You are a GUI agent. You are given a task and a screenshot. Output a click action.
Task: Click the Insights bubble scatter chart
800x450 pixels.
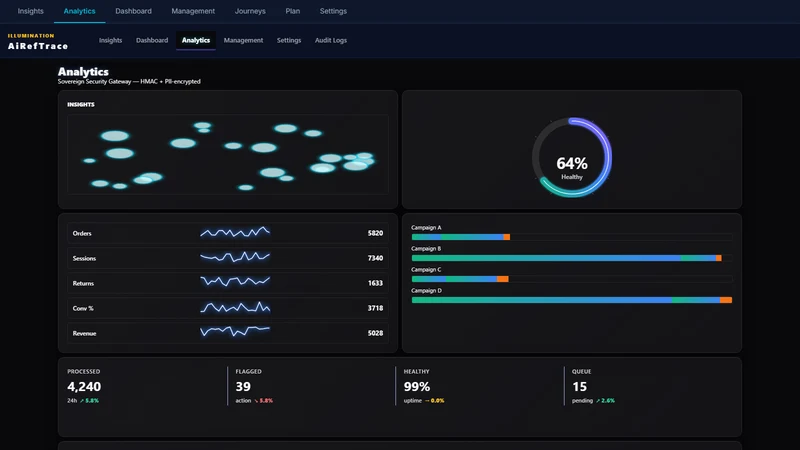point(228,155)
